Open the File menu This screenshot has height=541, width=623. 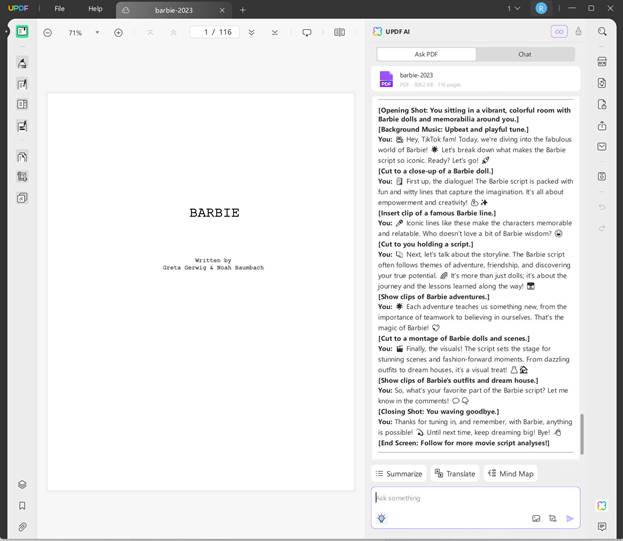[x=60, y=8]
